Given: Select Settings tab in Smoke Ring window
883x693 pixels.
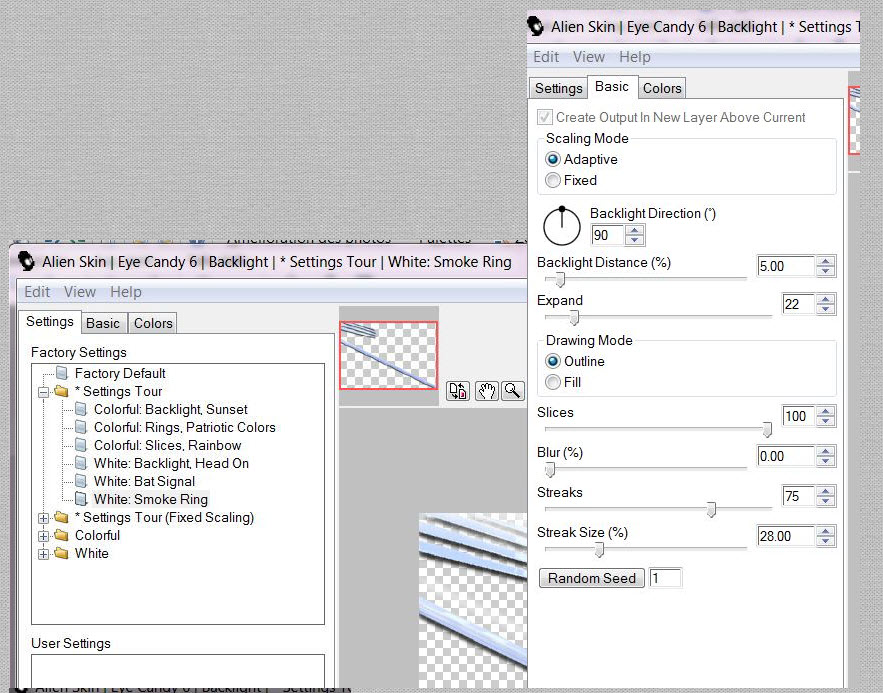Looking at the screenshot, I should click(50, 321).
